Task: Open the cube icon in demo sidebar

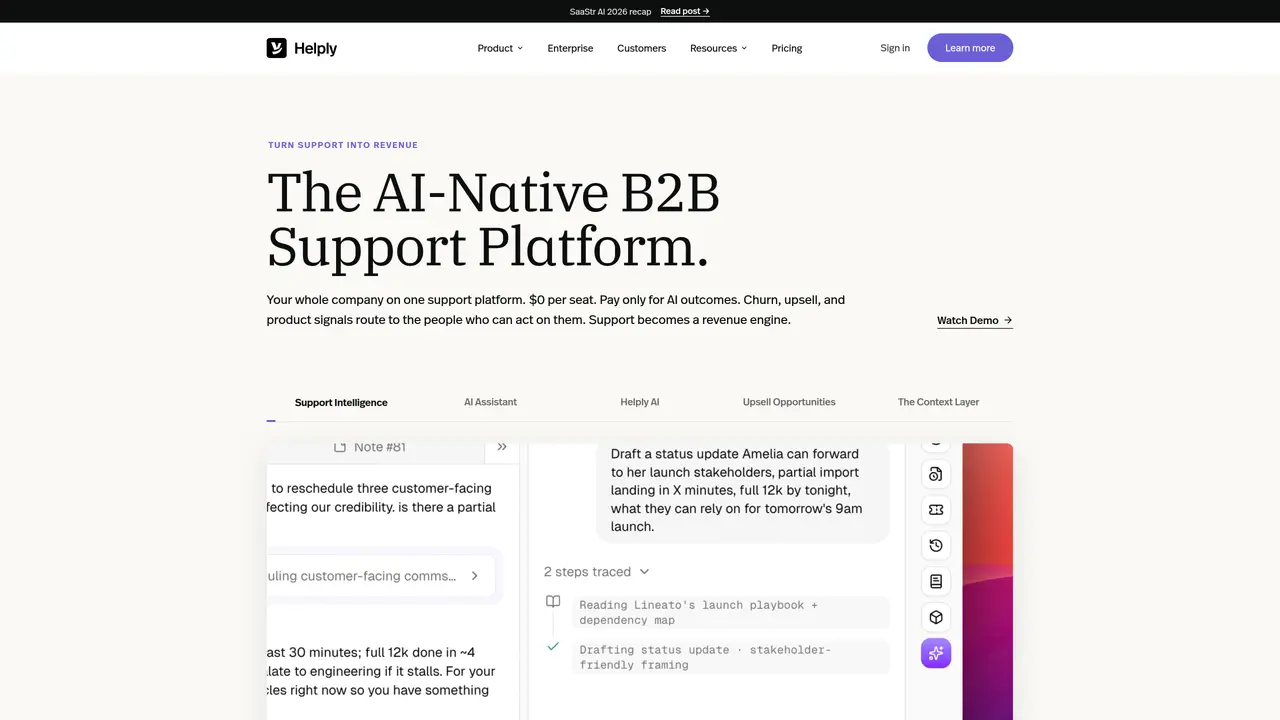Action: [936, 618]
